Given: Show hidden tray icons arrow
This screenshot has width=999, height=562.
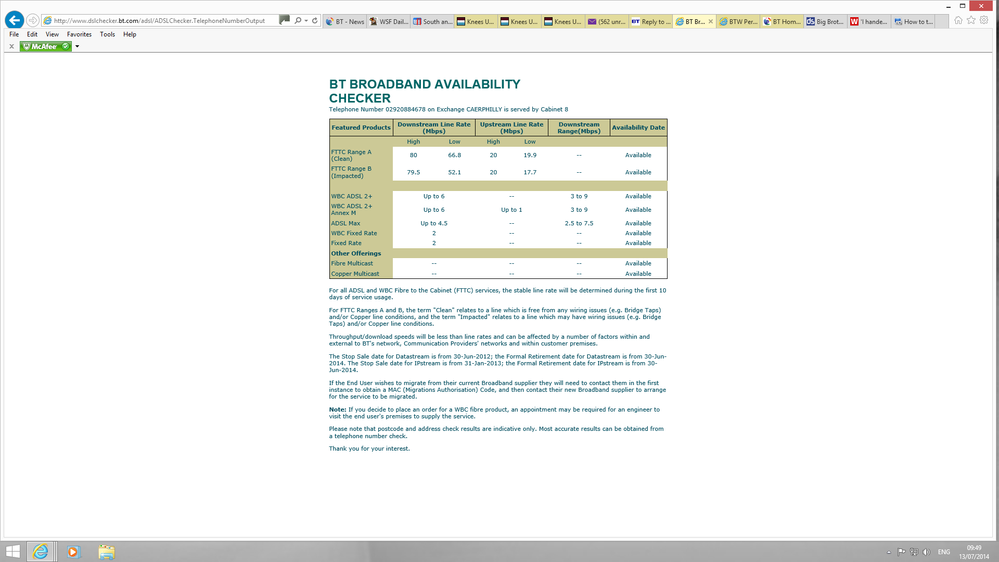Looking at the screenshot, I should click(889, 552).
